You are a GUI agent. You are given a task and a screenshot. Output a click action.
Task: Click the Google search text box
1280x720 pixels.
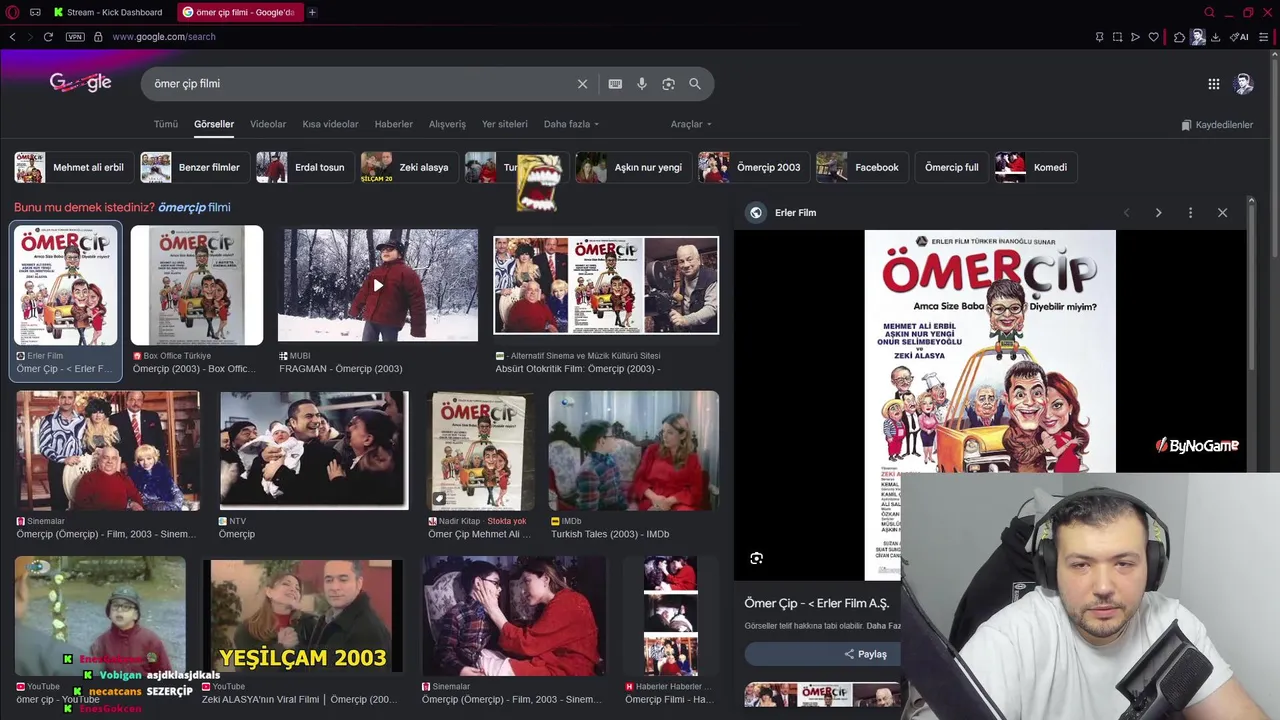point(360,84)
